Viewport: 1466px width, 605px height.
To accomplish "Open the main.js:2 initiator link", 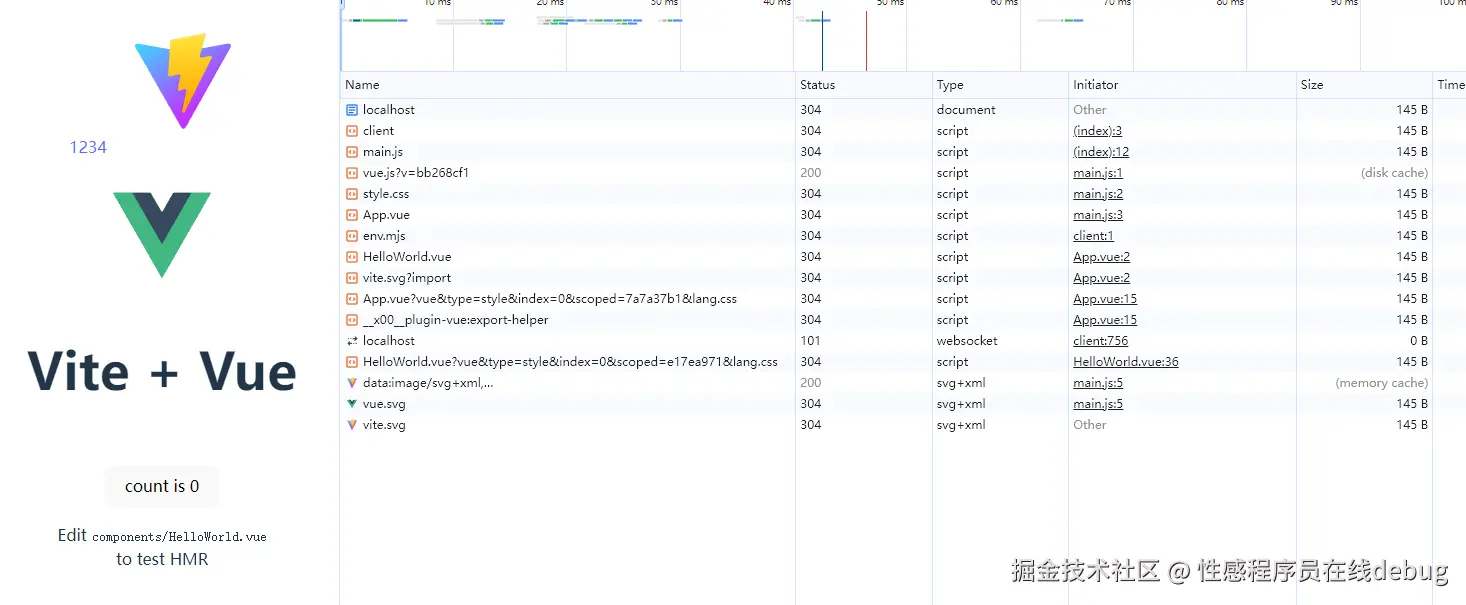I will click(1098, 194).
